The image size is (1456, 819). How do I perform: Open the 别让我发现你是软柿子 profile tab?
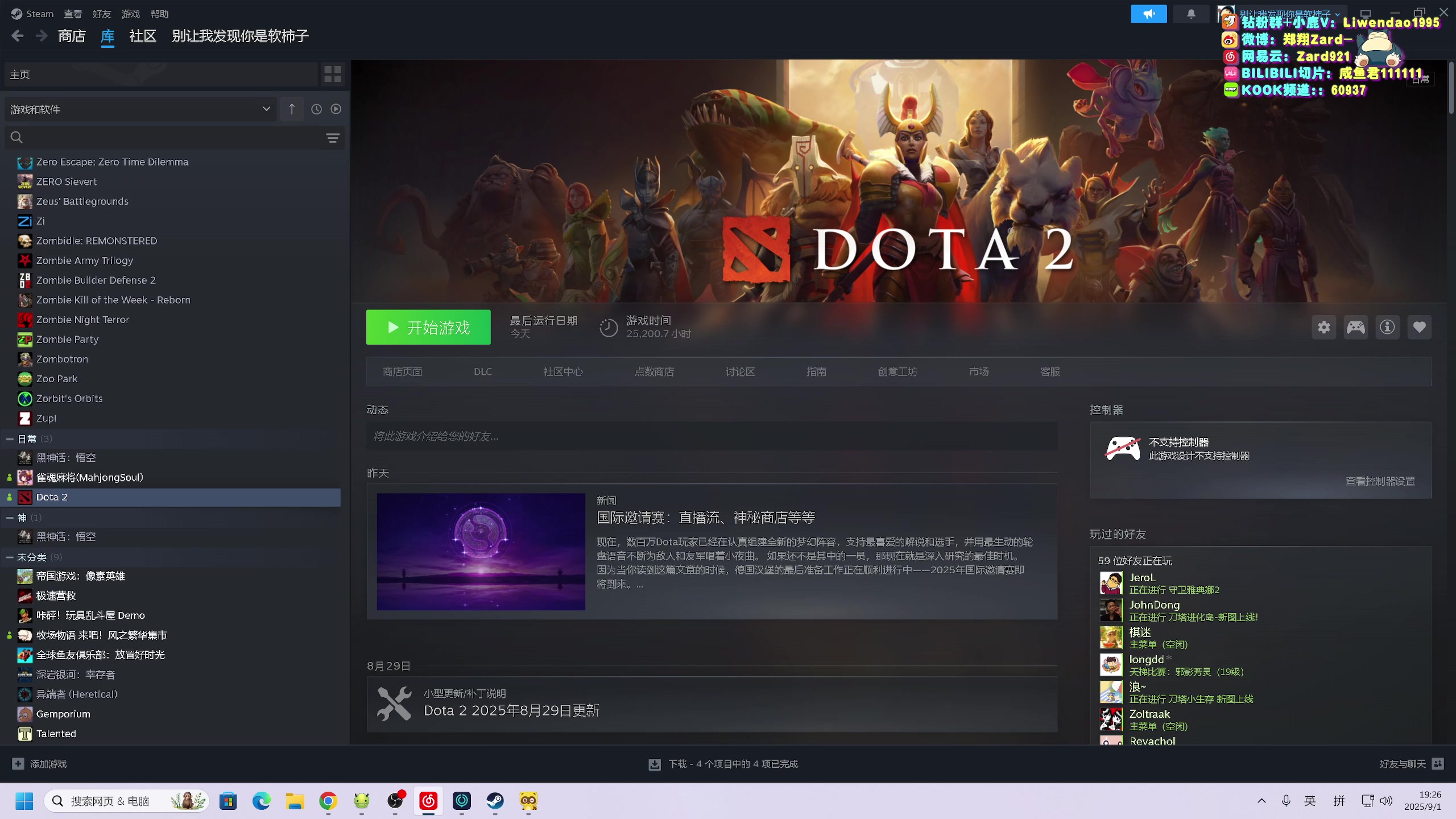[x=240, y=36]
